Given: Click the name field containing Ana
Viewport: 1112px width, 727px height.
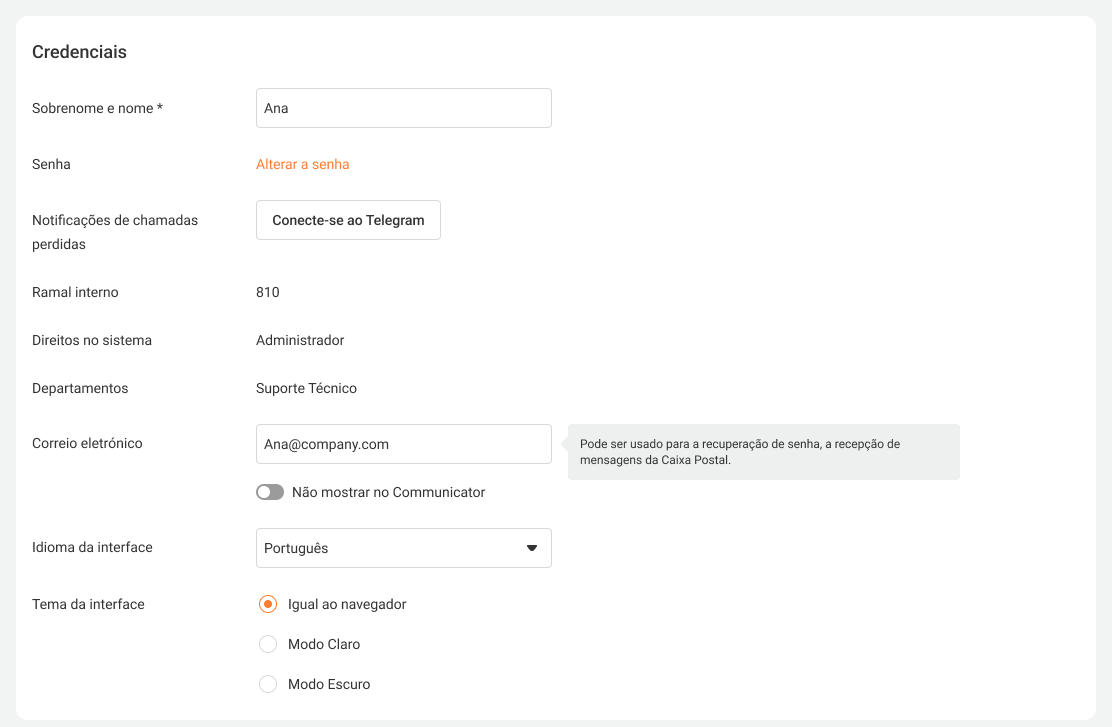Looking at the screenshot, I should [x=403, y=108].
